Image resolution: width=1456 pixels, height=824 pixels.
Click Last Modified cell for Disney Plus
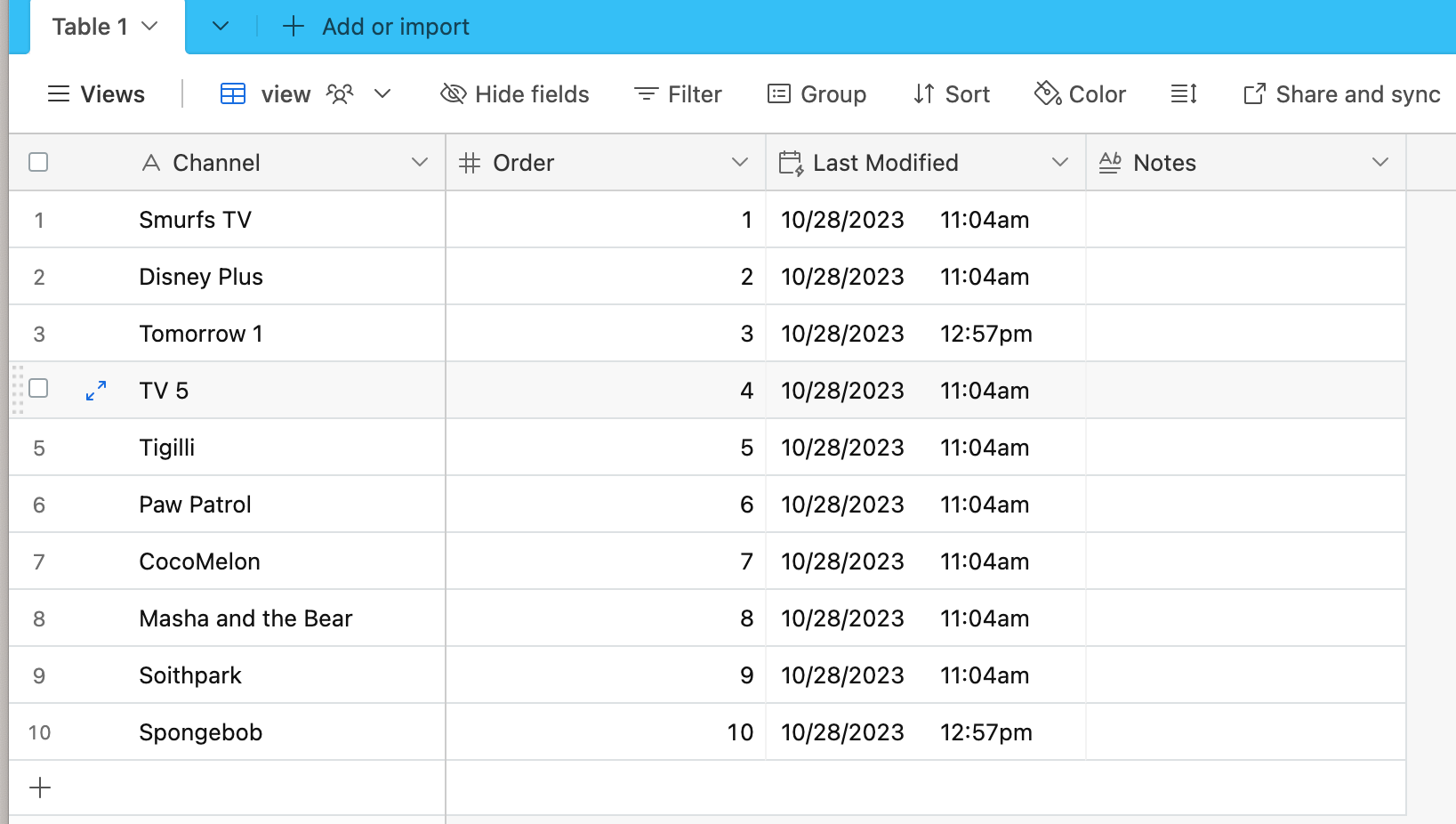926,277
